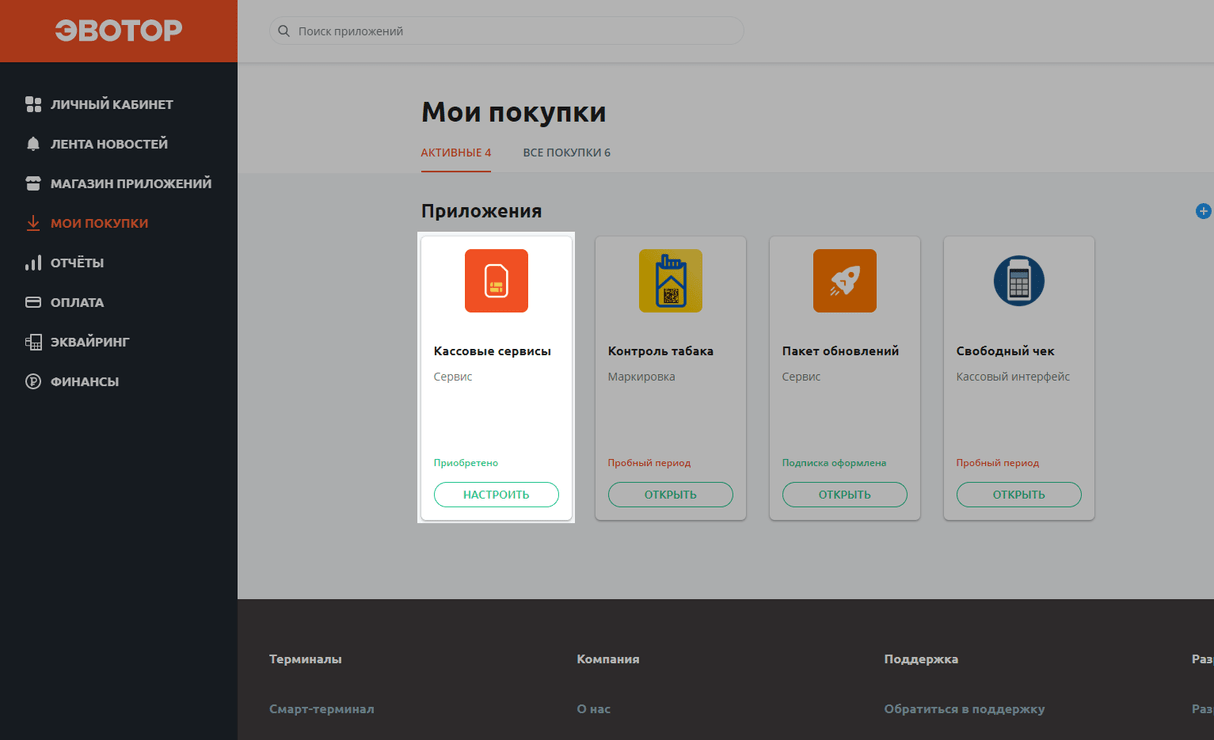Switch to the Активные 4 tab

(x=456, y=153)
